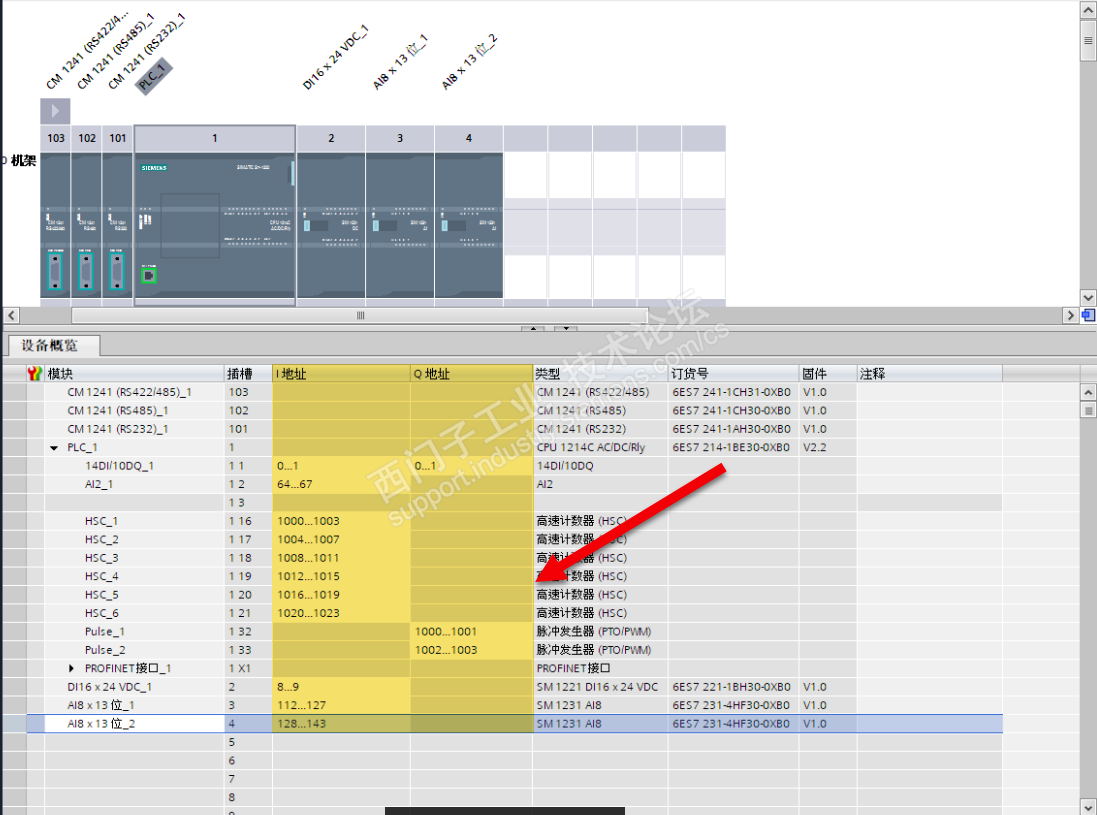Click firmware V2.2 cell
Viewport: 1097px width, 815px height.
[x=828, y=448]
